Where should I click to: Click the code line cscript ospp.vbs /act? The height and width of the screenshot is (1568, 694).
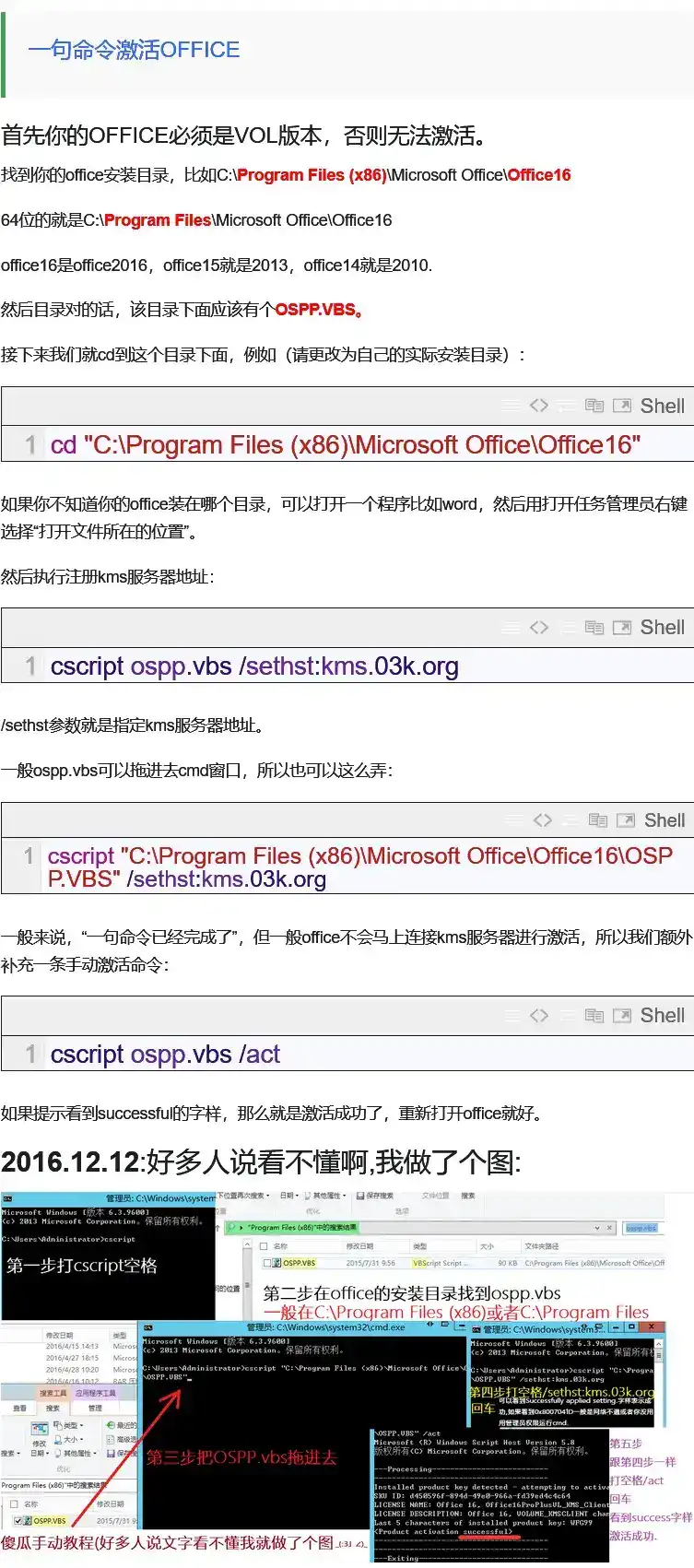[165, 1055]
